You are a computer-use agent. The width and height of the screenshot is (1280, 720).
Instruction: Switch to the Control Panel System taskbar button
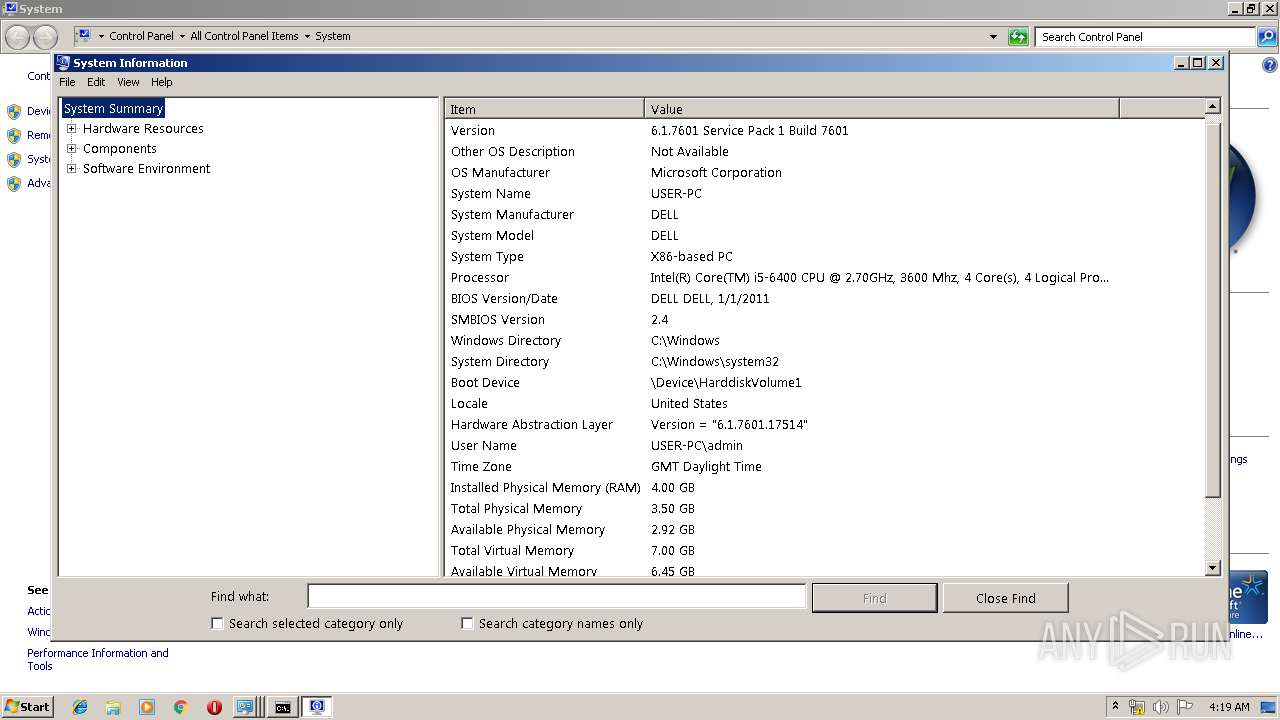click(247, 707)
